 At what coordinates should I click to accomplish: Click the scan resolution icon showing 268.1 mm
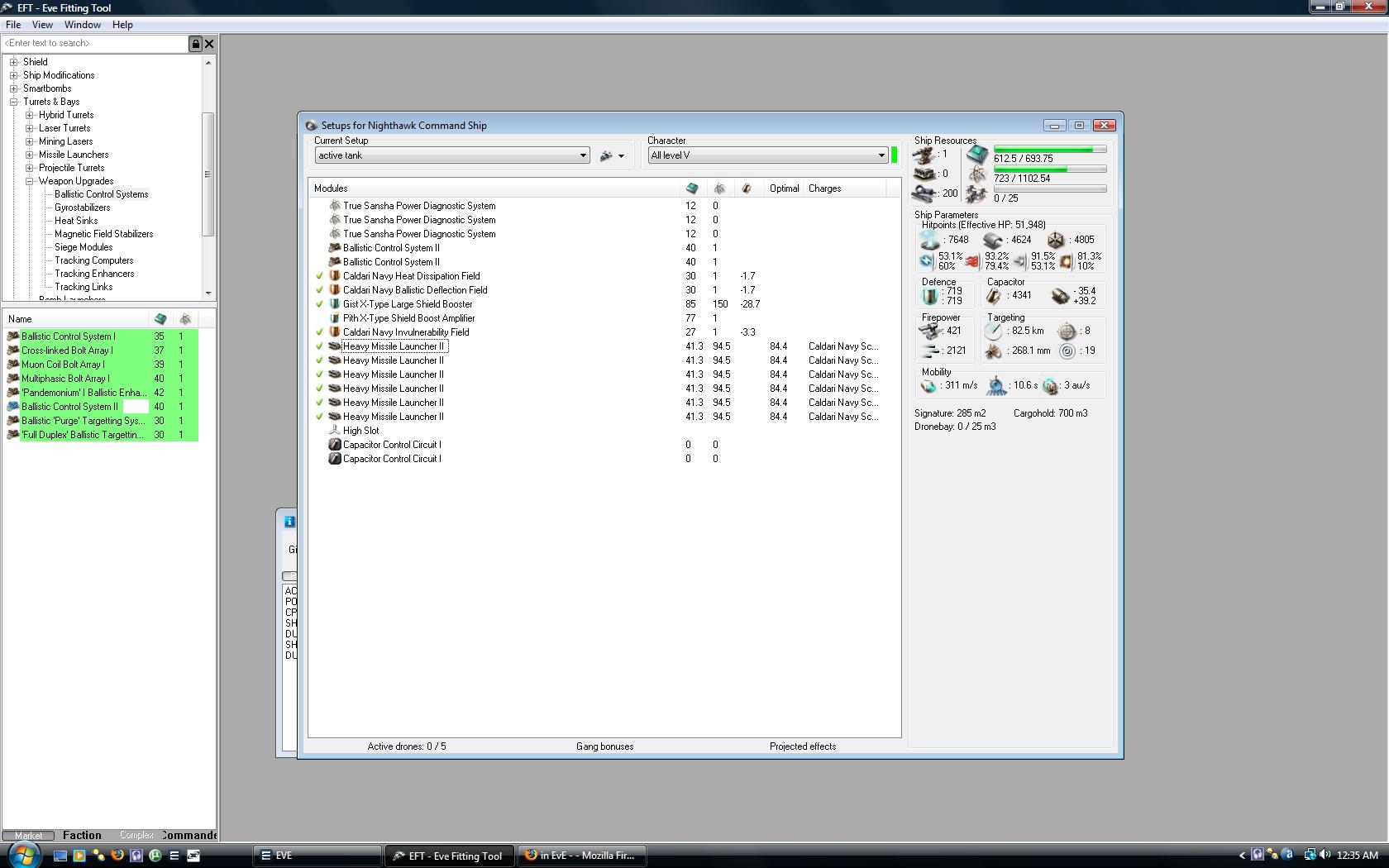click(993, 351)
